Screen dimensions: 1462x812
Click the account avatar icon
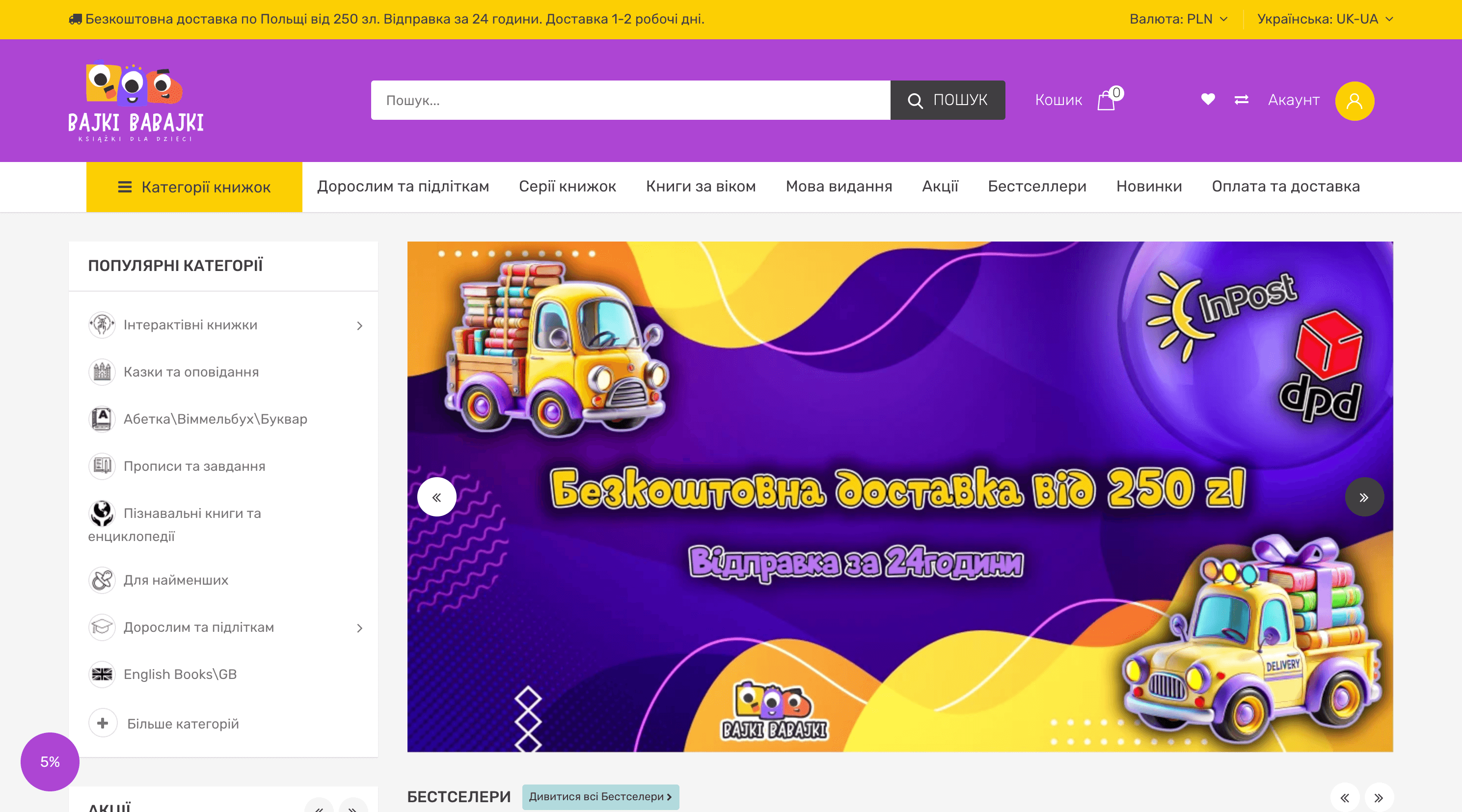coord(1355,101)
